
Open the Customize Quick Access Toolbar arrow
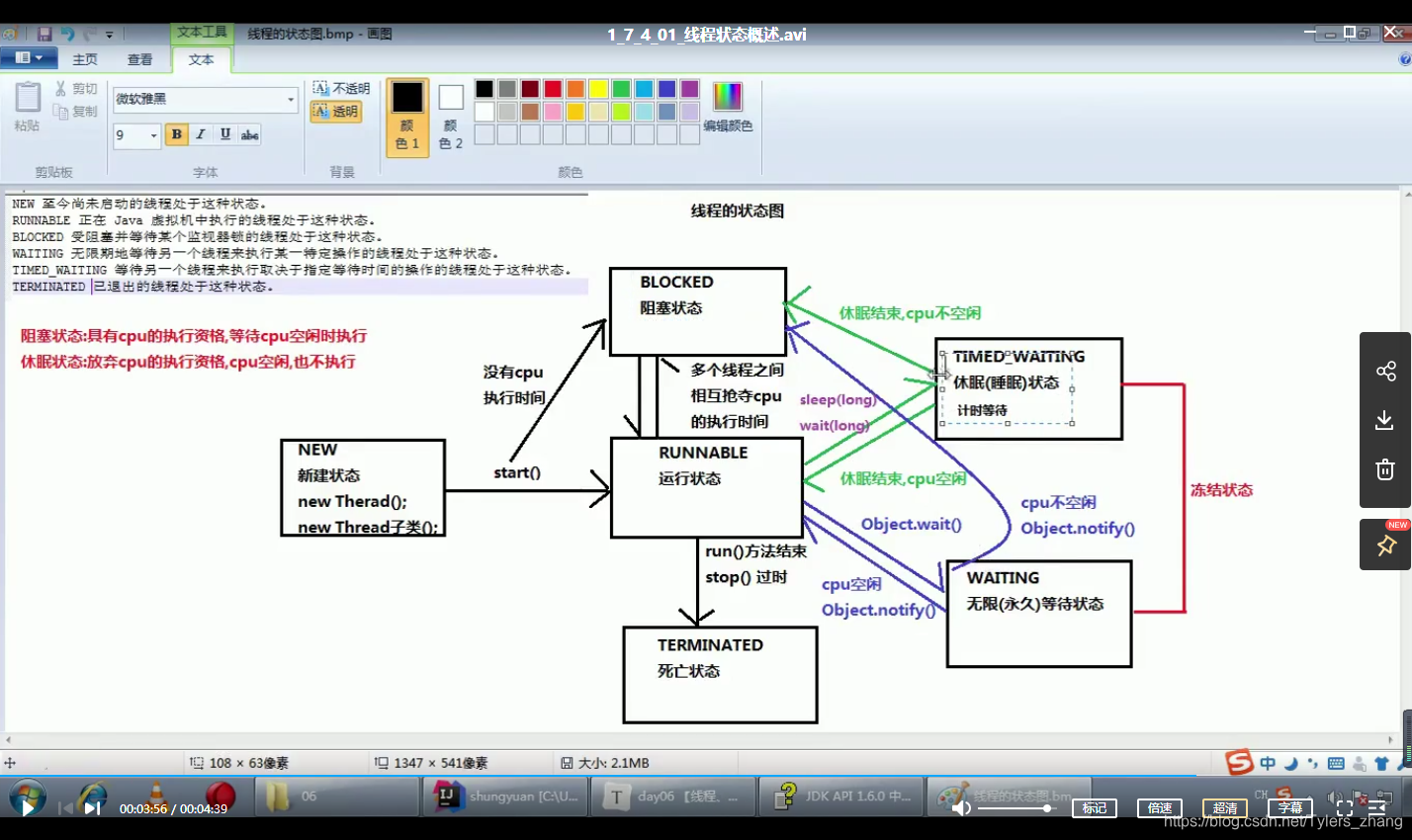(x=109, y=35)
